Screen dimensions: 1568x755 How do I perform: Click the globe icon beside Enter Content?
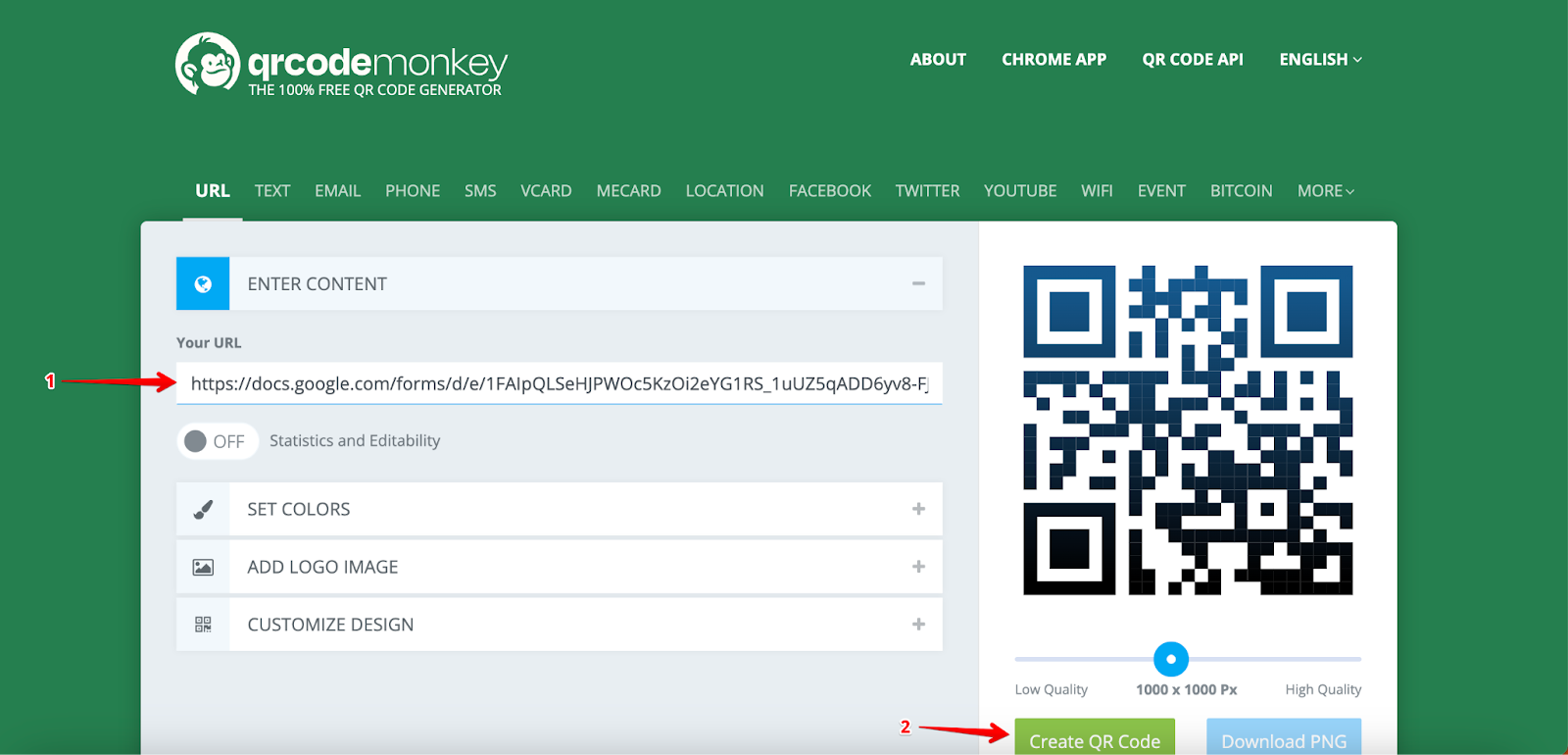pyautogui.click(x=203, y=284)
